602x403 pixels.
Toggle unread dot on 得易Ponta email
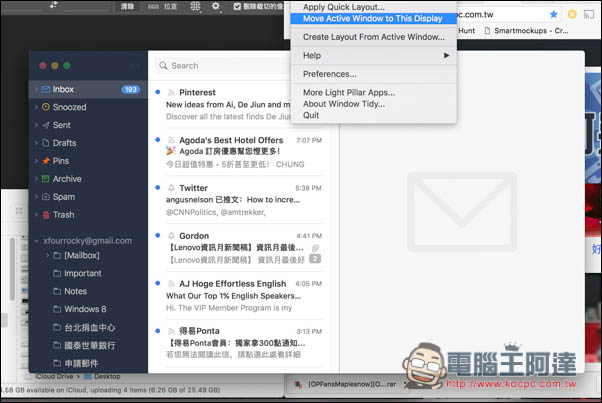[x=157, y=331]
